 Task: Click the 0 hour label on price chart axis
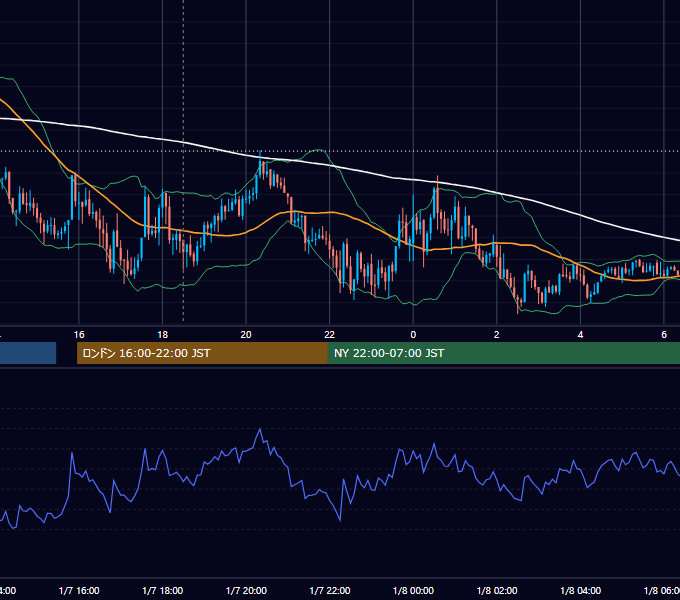click(x=413, y=334)
